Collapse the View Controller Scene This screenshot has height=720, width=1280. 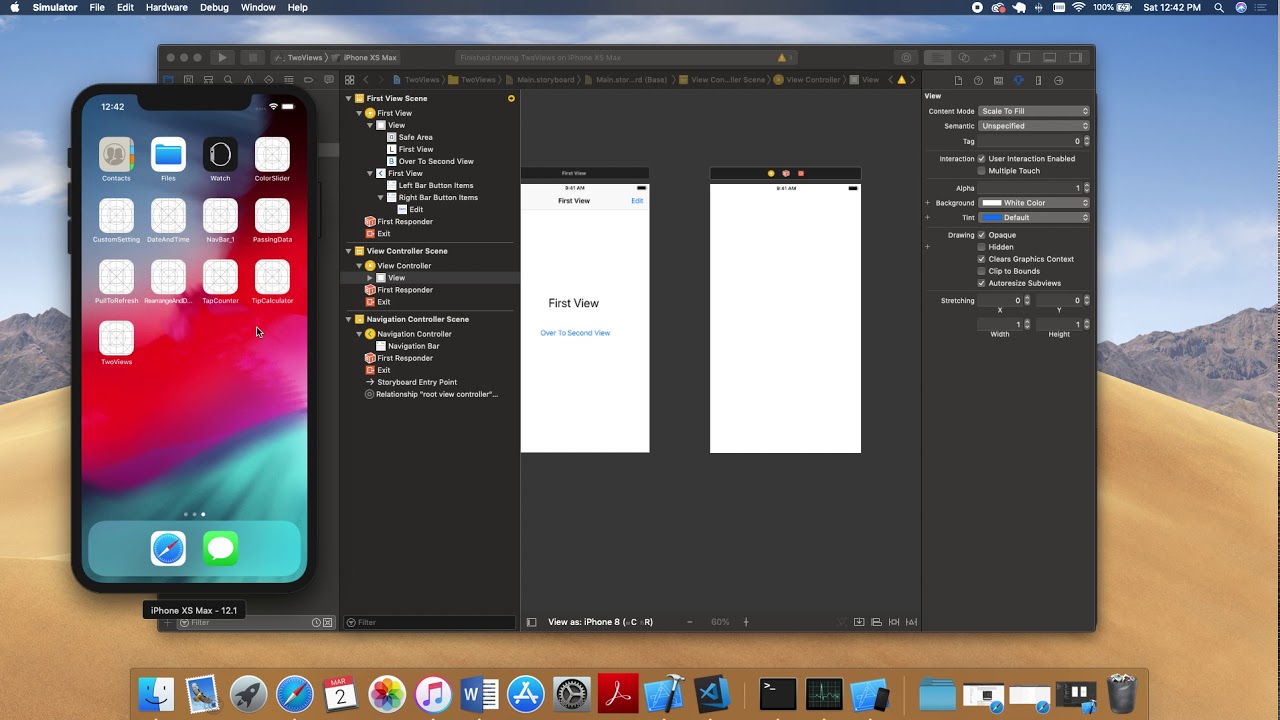349,251
